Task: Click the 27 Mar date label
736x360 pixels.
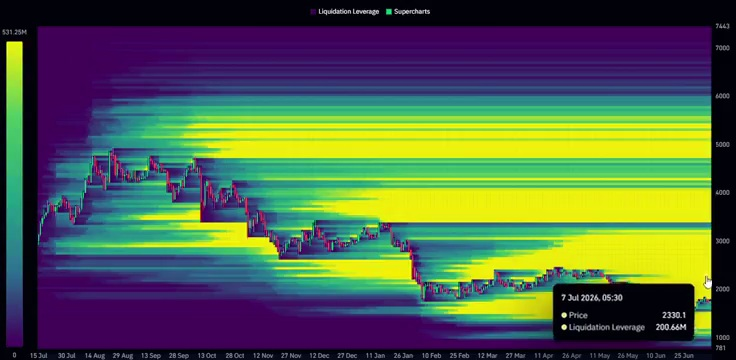Action: pyautogui.click(x=515, y=355)
